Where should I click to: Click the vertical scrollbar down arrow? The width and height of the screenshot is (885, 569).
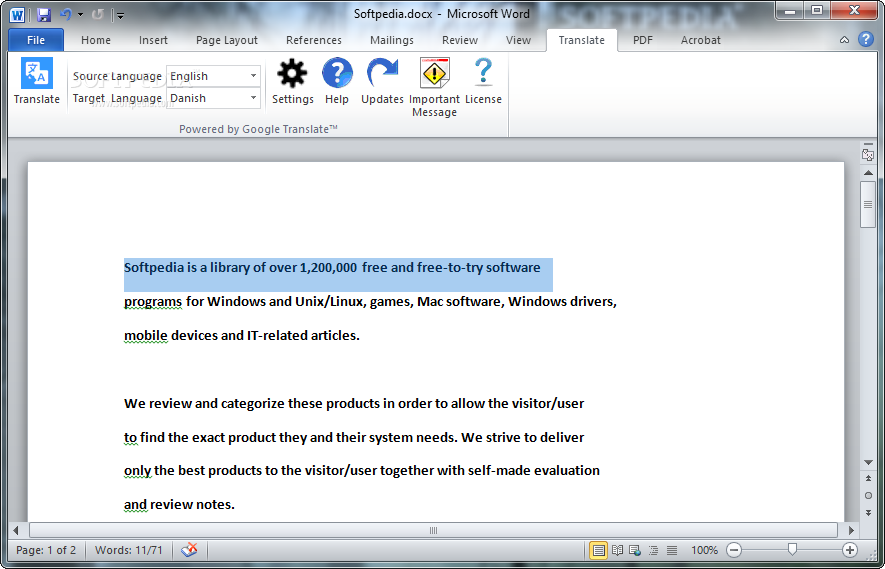point(868,463)
